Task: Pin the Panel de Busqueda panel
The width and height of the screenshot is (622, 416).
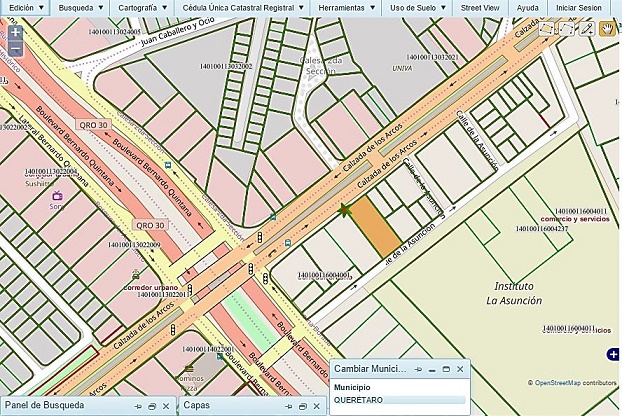Action: [x=136, y=406]
